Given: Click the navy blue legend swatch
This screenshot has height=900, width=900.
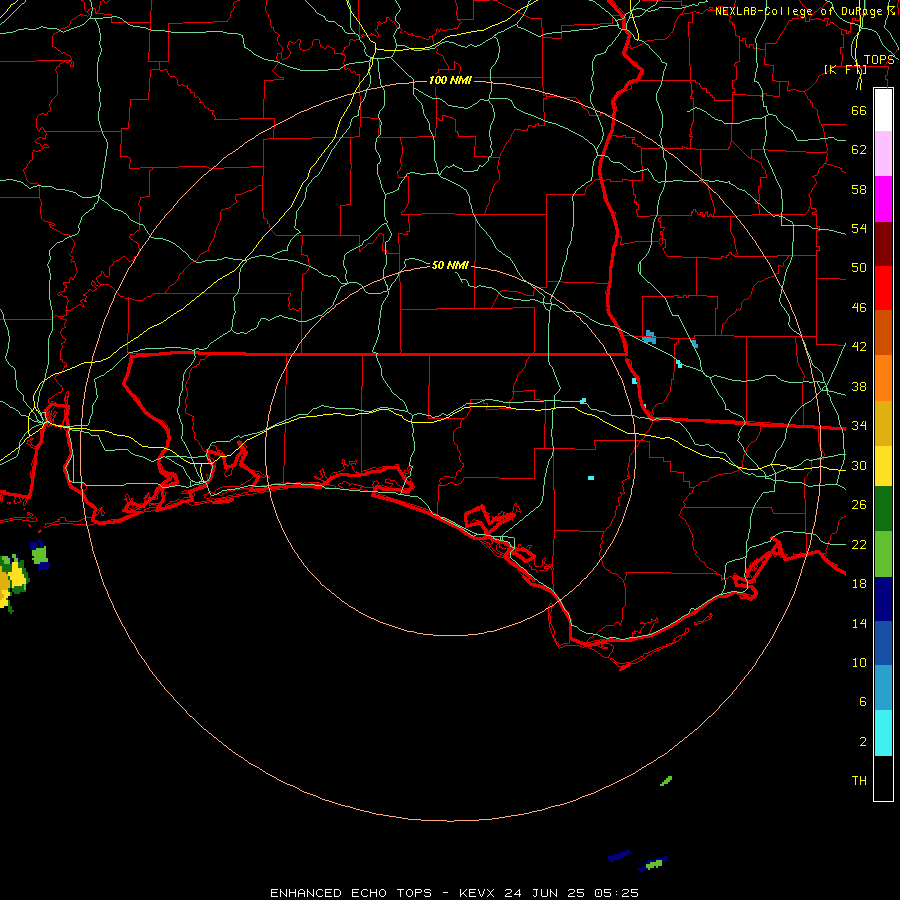Looking at the screenshot, I should (x=883, y=599).
